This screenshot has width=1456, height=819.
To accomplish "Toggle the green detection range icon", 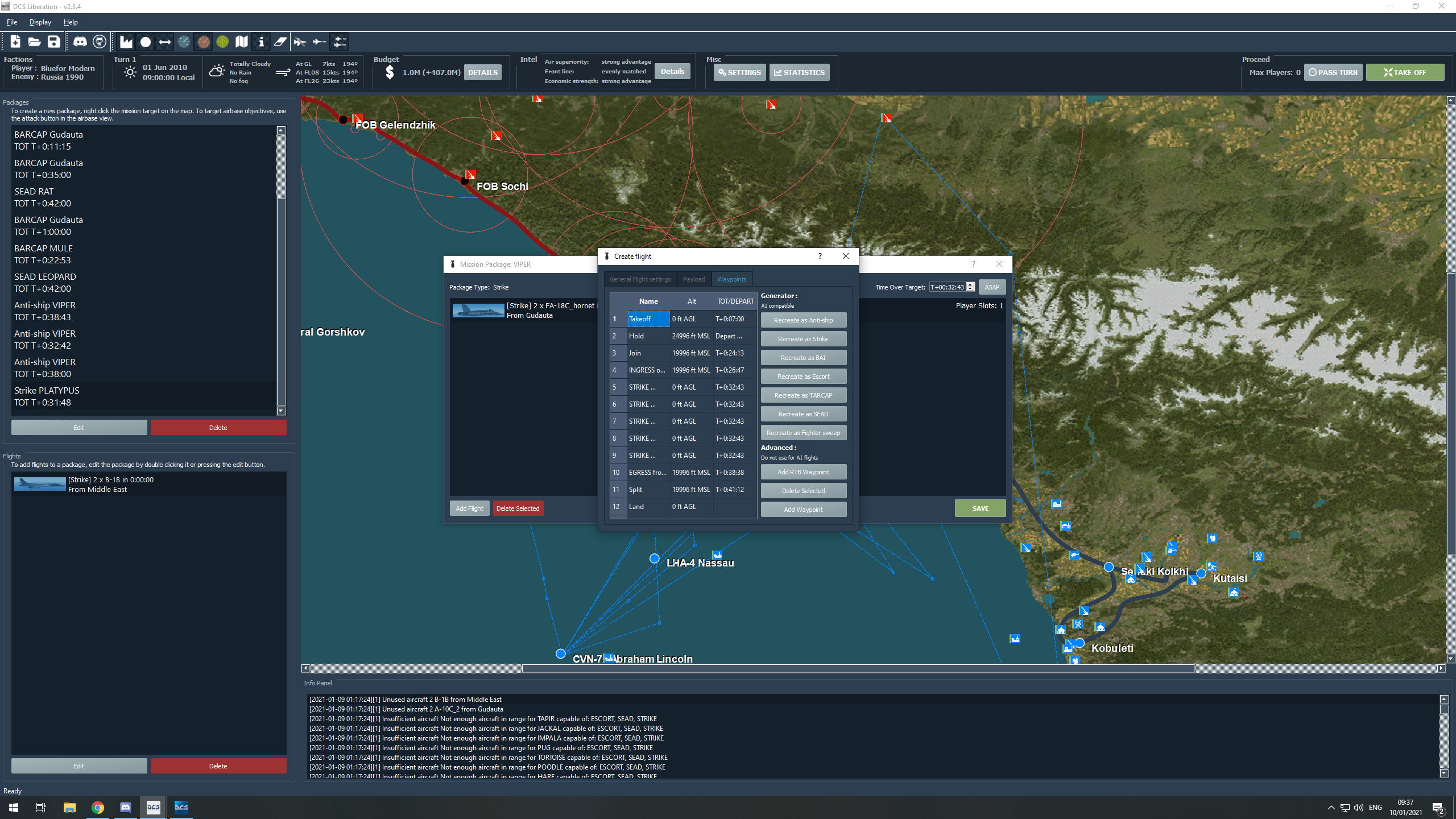I will [222, 42].
